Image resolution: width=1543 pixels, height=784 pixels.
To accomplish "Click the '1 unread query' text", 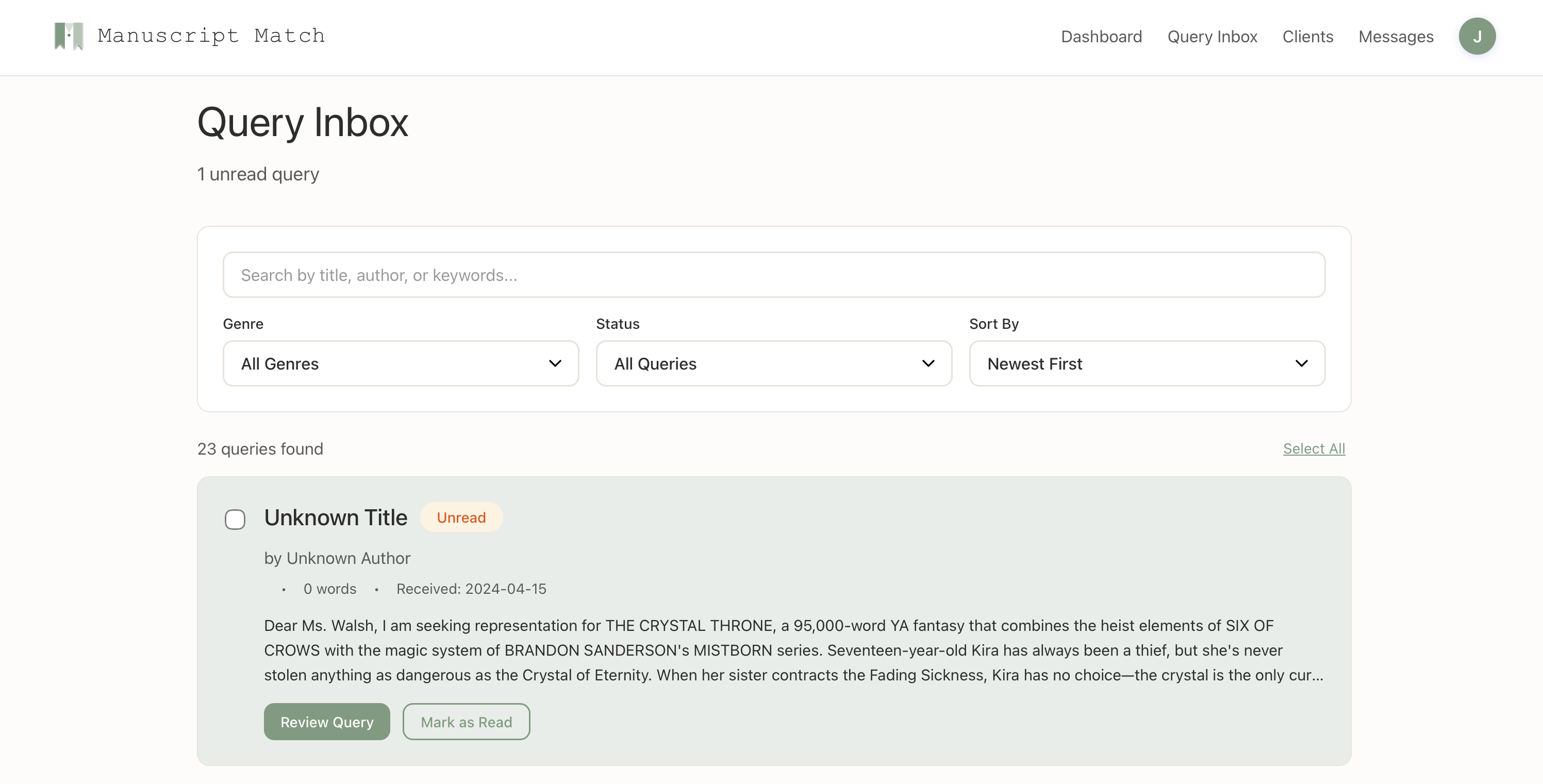I will click(x=258, y=174).
